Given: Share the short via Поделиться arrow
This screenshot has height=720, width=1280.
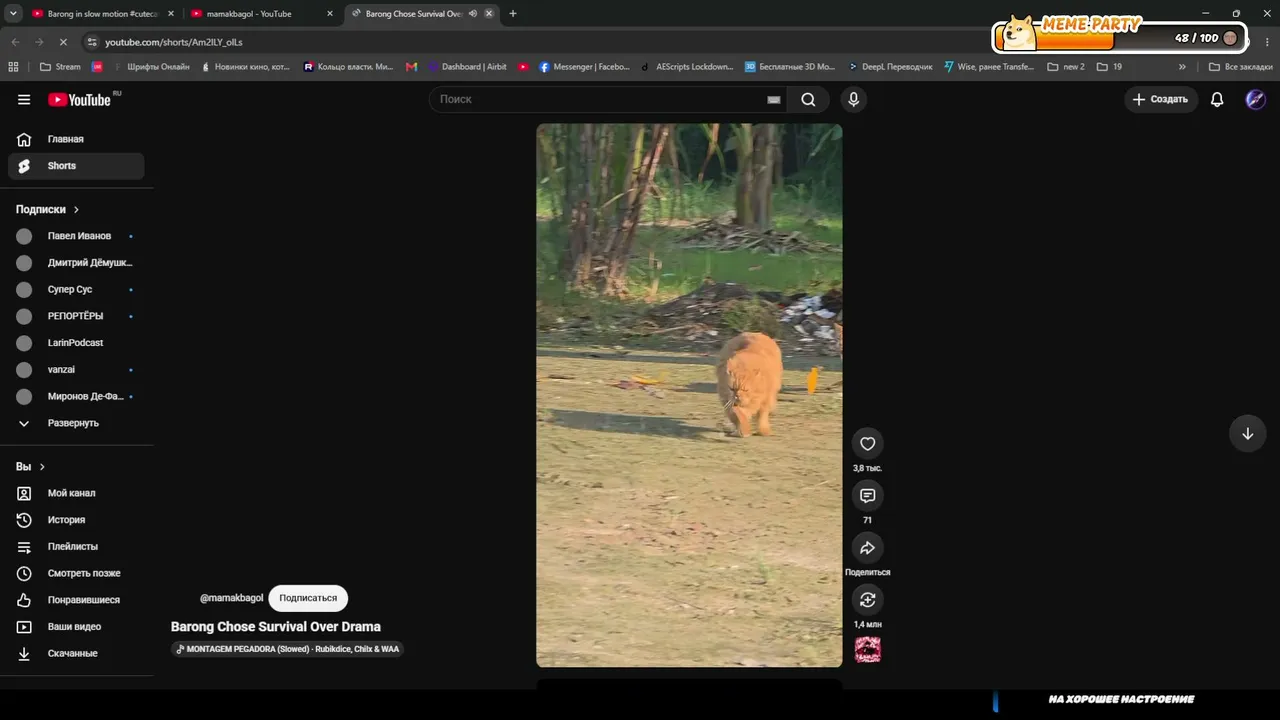Looking at the screenshot, I should click(867, 548).
